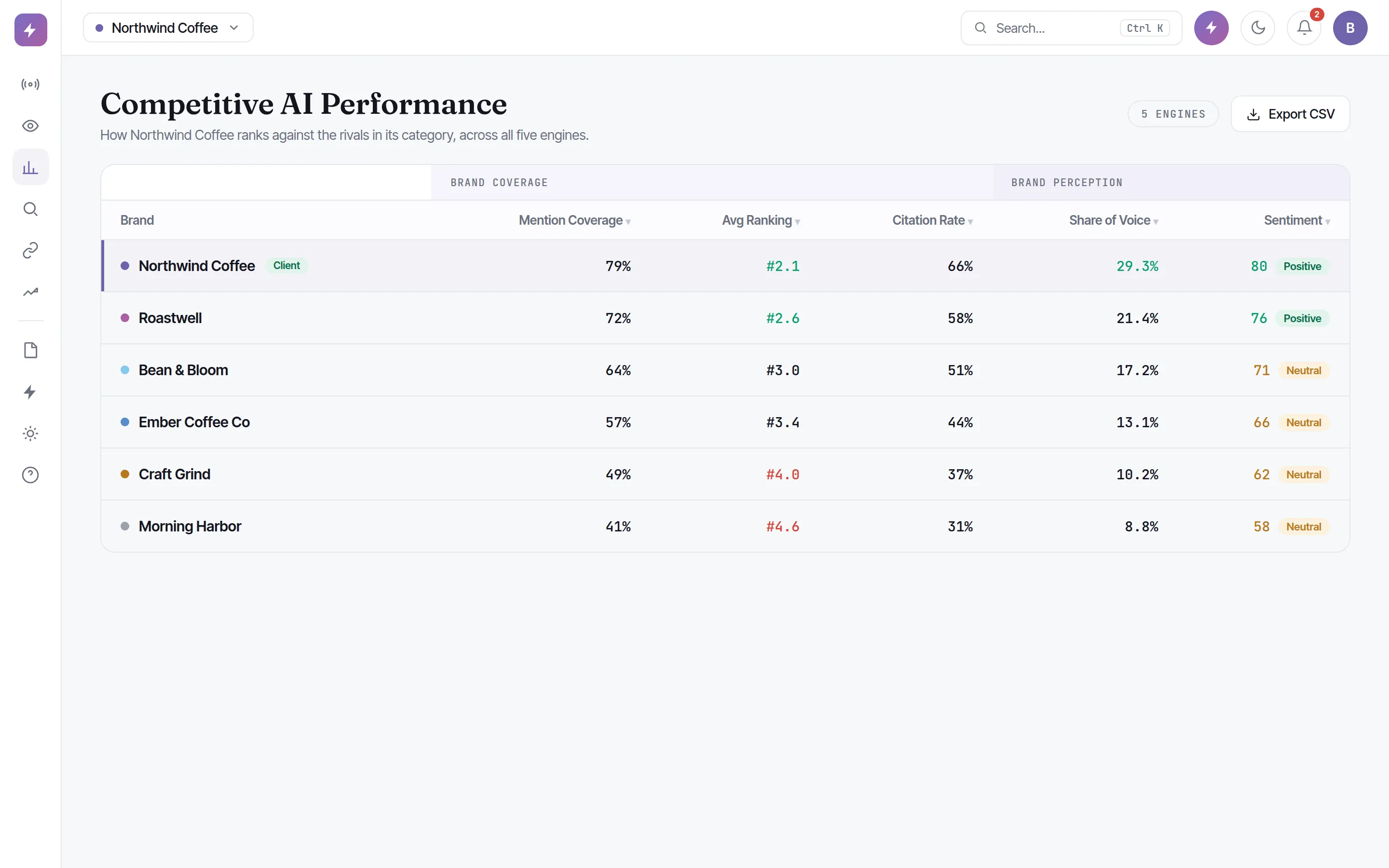1389x868 pixels.
Task: Click the 5 ENGINES badge
Action: pos(1173,114)
